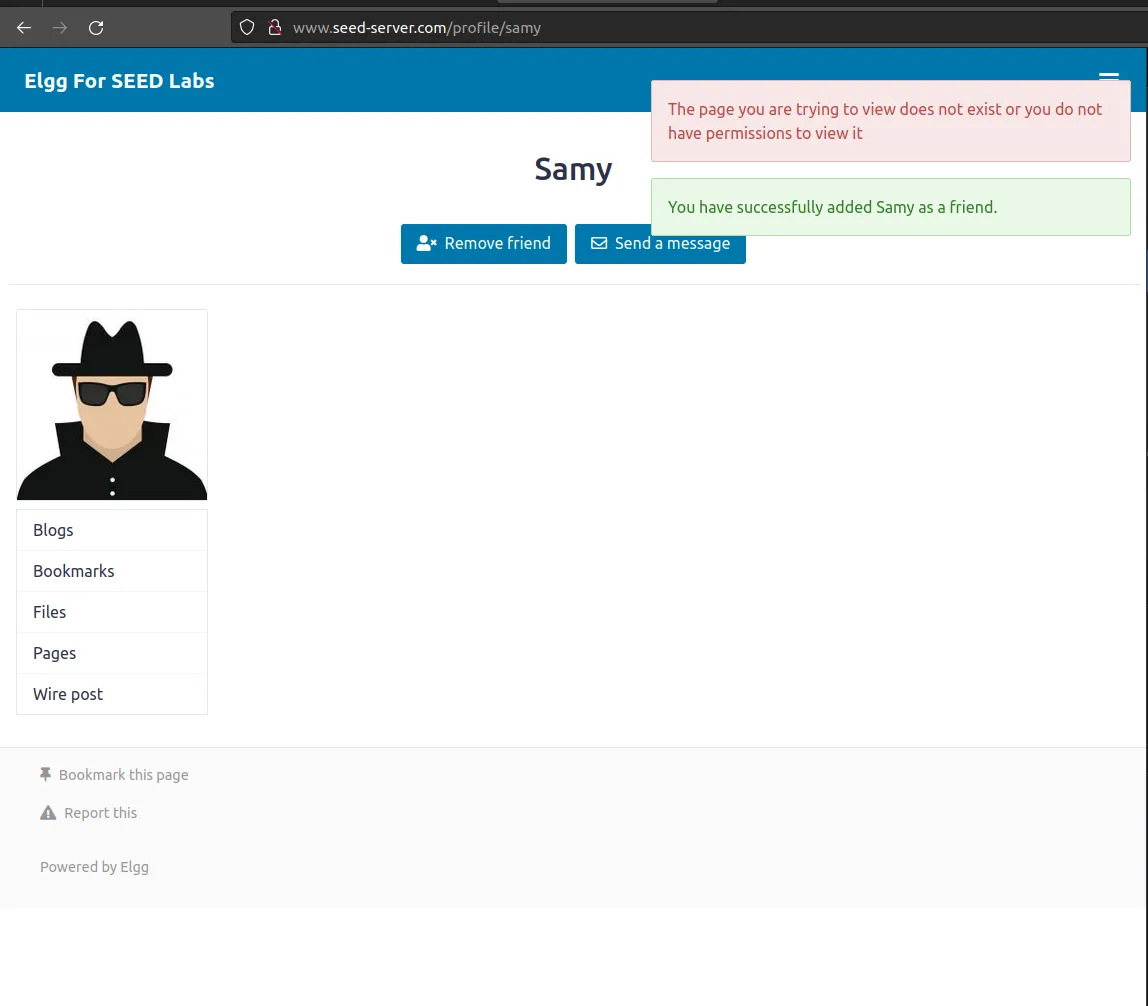Select Files in profile sidebar
This screenshot has width=1148, height=1006.
49,612
